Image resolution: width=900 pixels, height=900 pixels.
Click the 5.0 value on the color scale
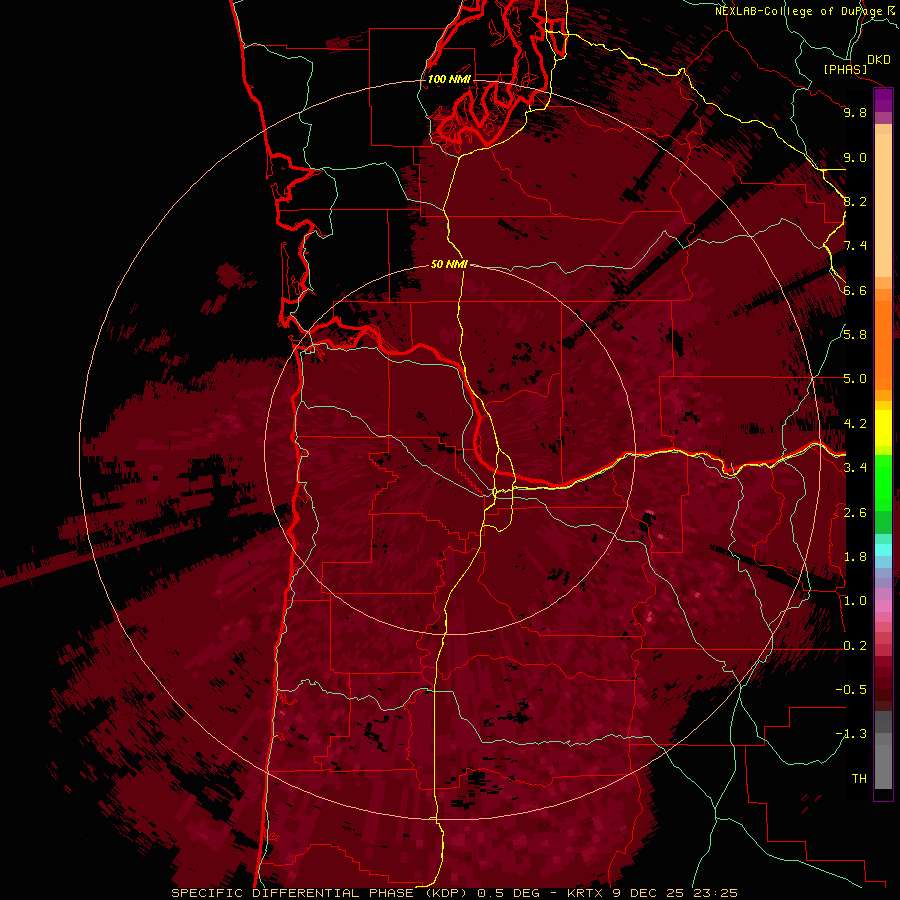[855, 379]
